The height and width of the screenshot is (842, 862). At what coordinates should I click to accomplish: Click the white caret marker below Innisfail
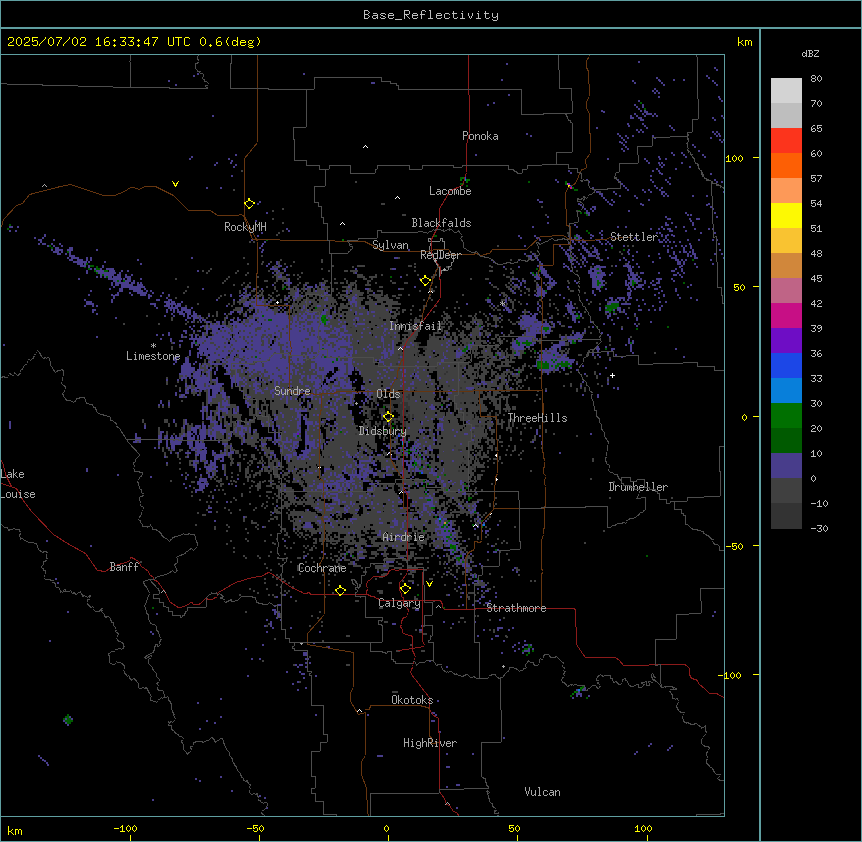pyautogui.click(x=400, y=348)
